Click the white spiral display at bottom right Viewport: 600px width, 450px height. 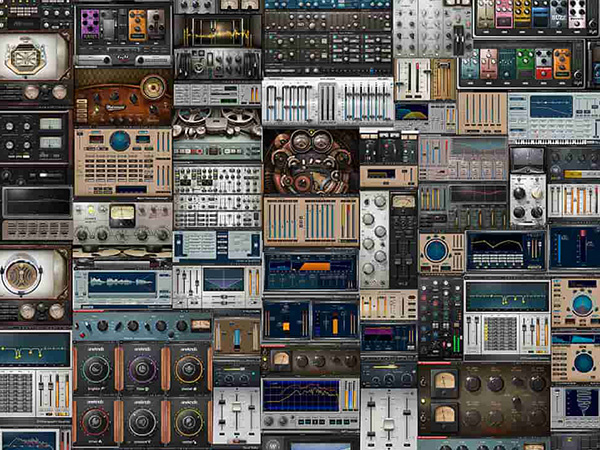point(581,403)
